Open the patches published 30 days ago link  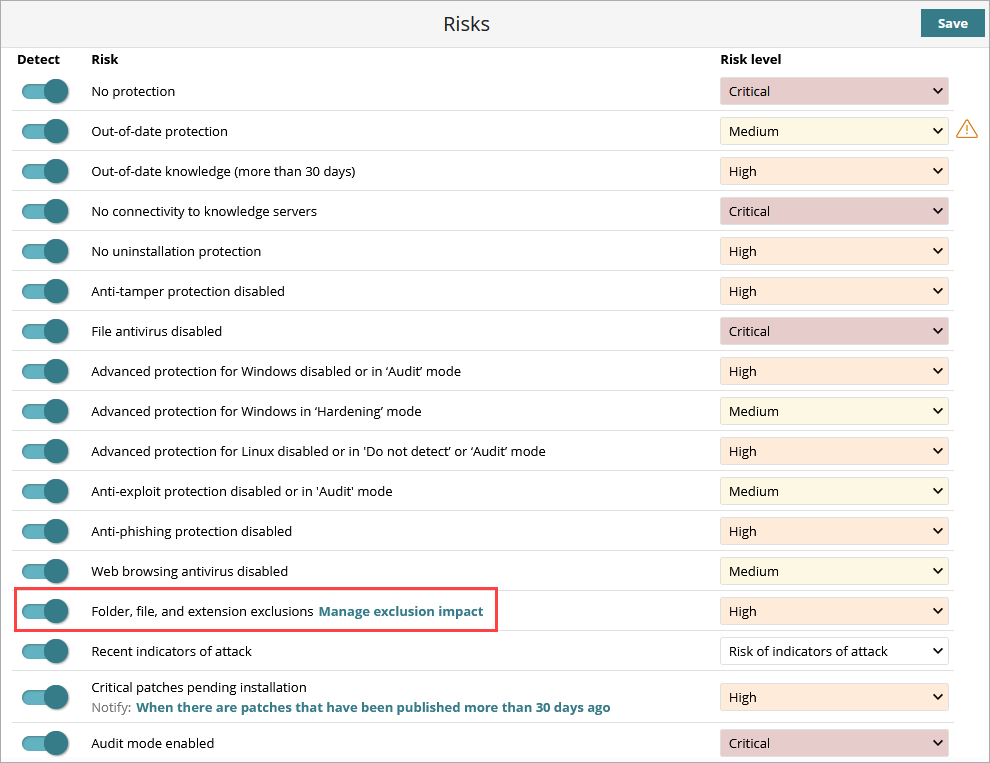click(x=373, y=707)
